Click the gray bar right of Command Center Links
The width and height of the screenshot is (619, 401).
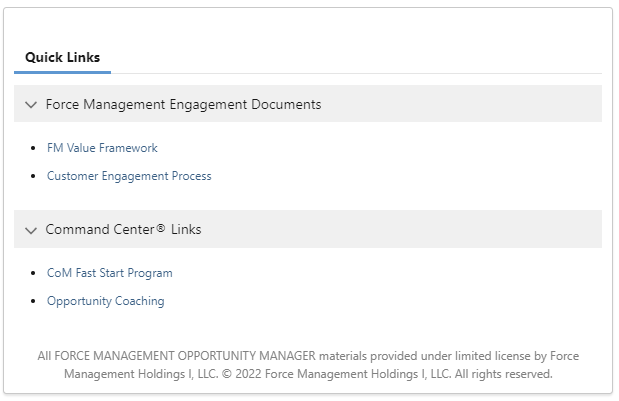pyautogui.click(x=400, y=229)
